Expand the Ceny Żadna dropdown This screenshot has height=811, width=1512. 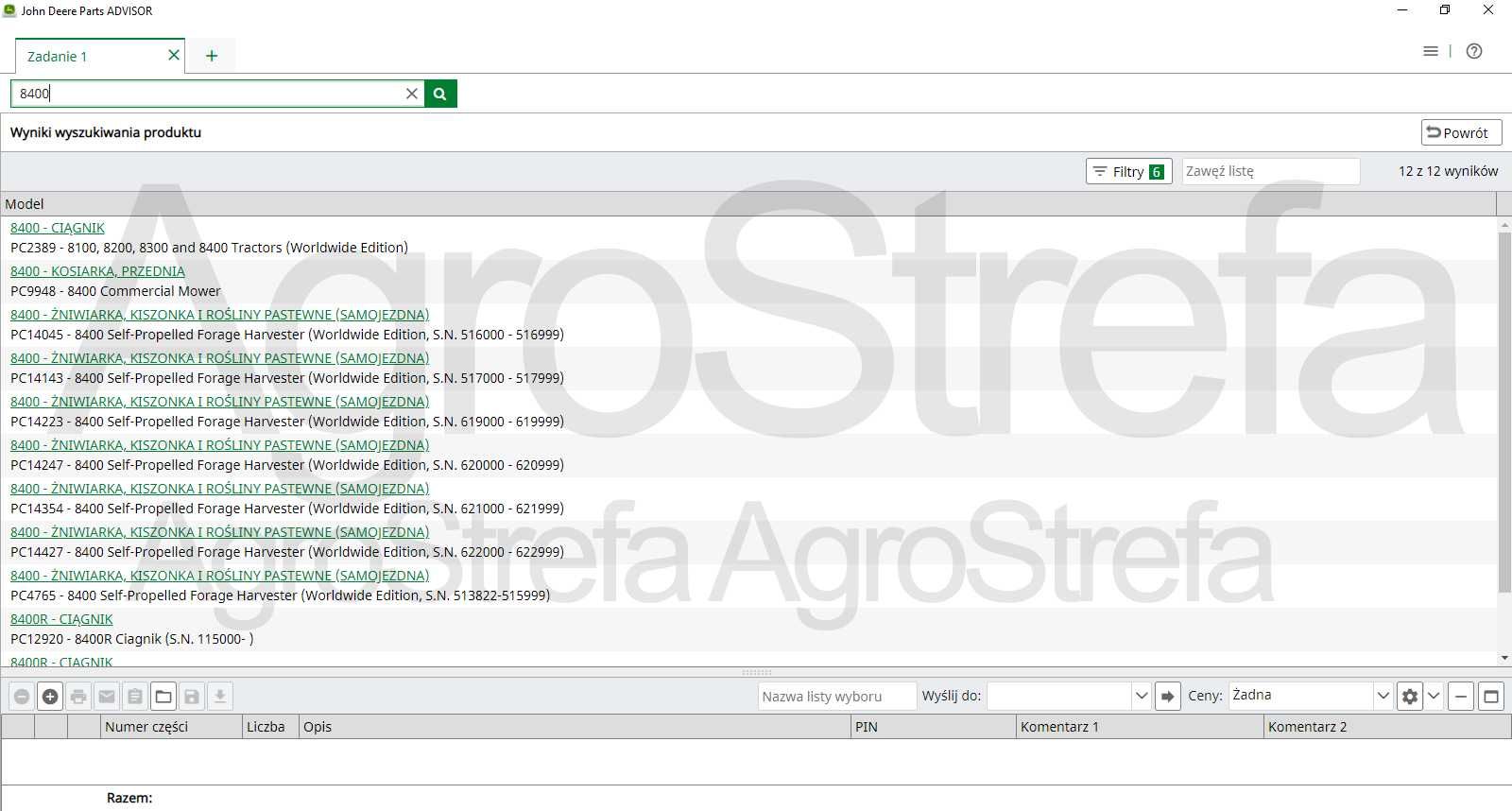[1383, 696]
